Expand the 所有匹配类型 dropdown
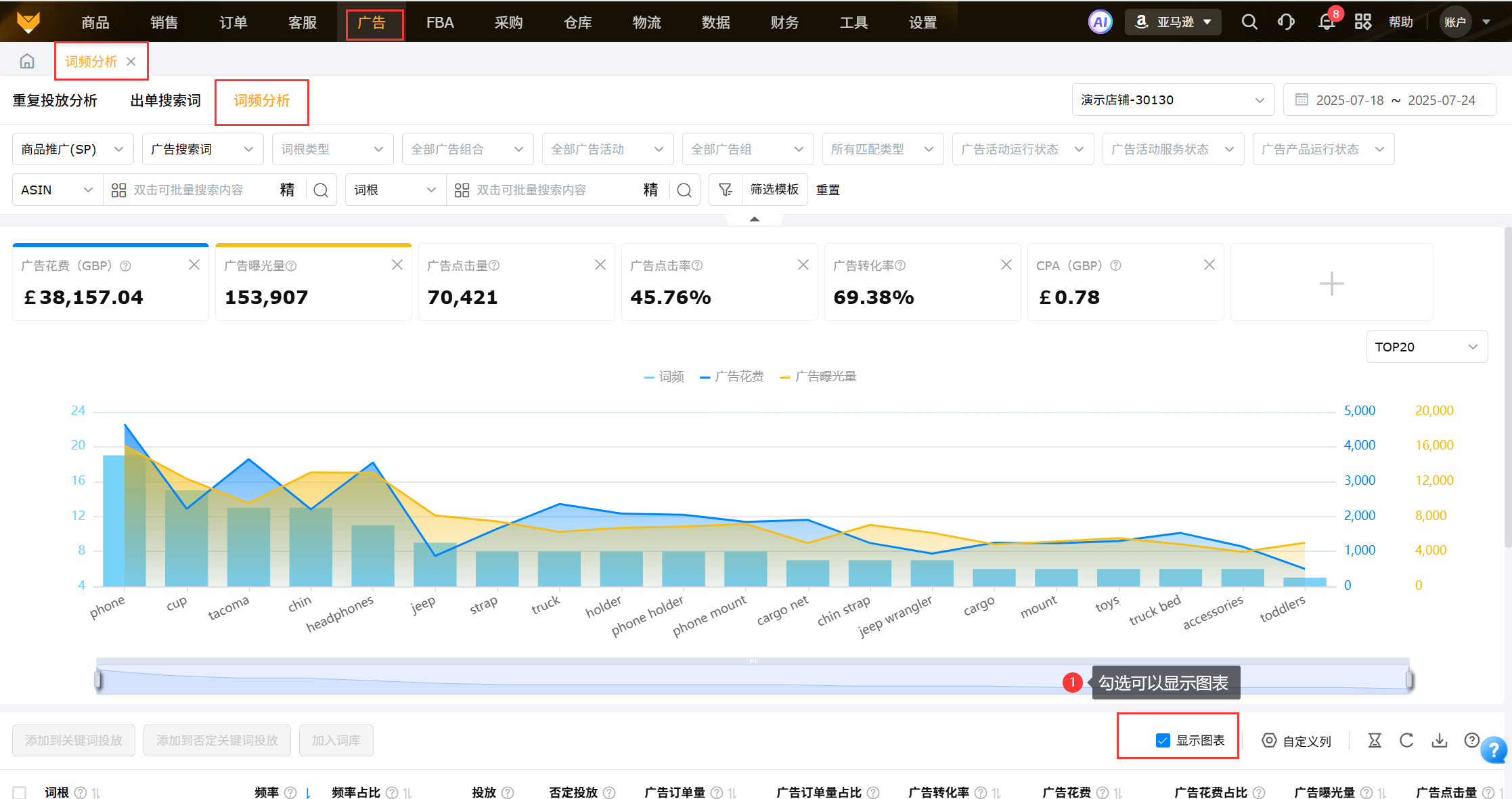1512x799 pixels. (882, 149)
